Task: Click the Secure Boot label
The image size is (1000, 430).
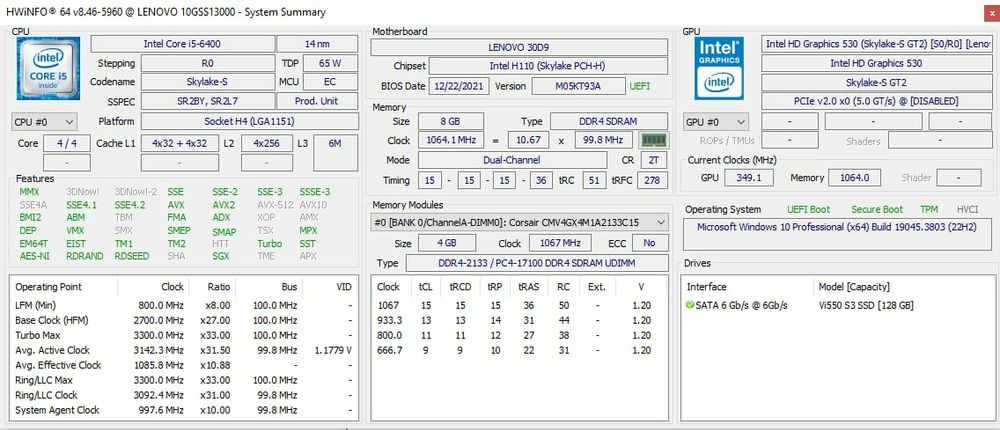Action: [x=878, y=209]
